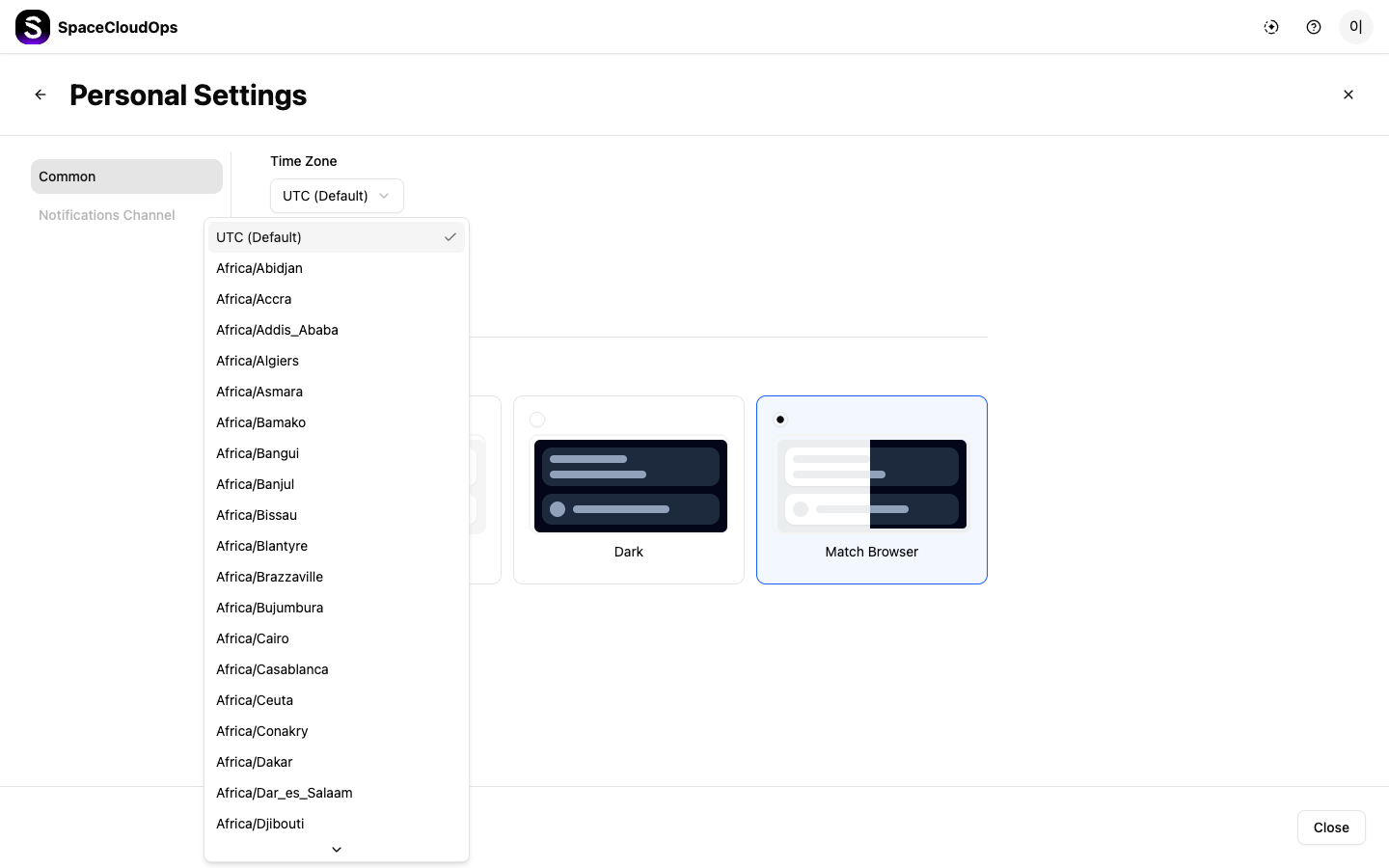Click the Dark theme preview image
Image resolution: width=1389 pixels, height=868 pixels.
630,485
